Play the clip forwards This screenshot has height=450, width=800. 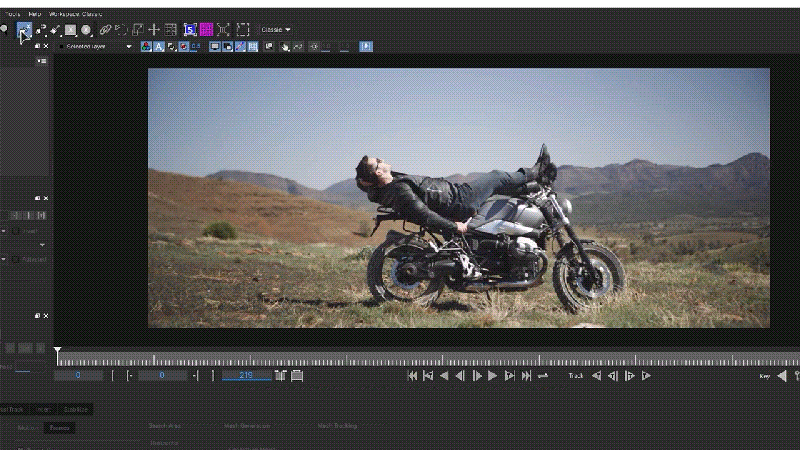(x=492, y=376)
